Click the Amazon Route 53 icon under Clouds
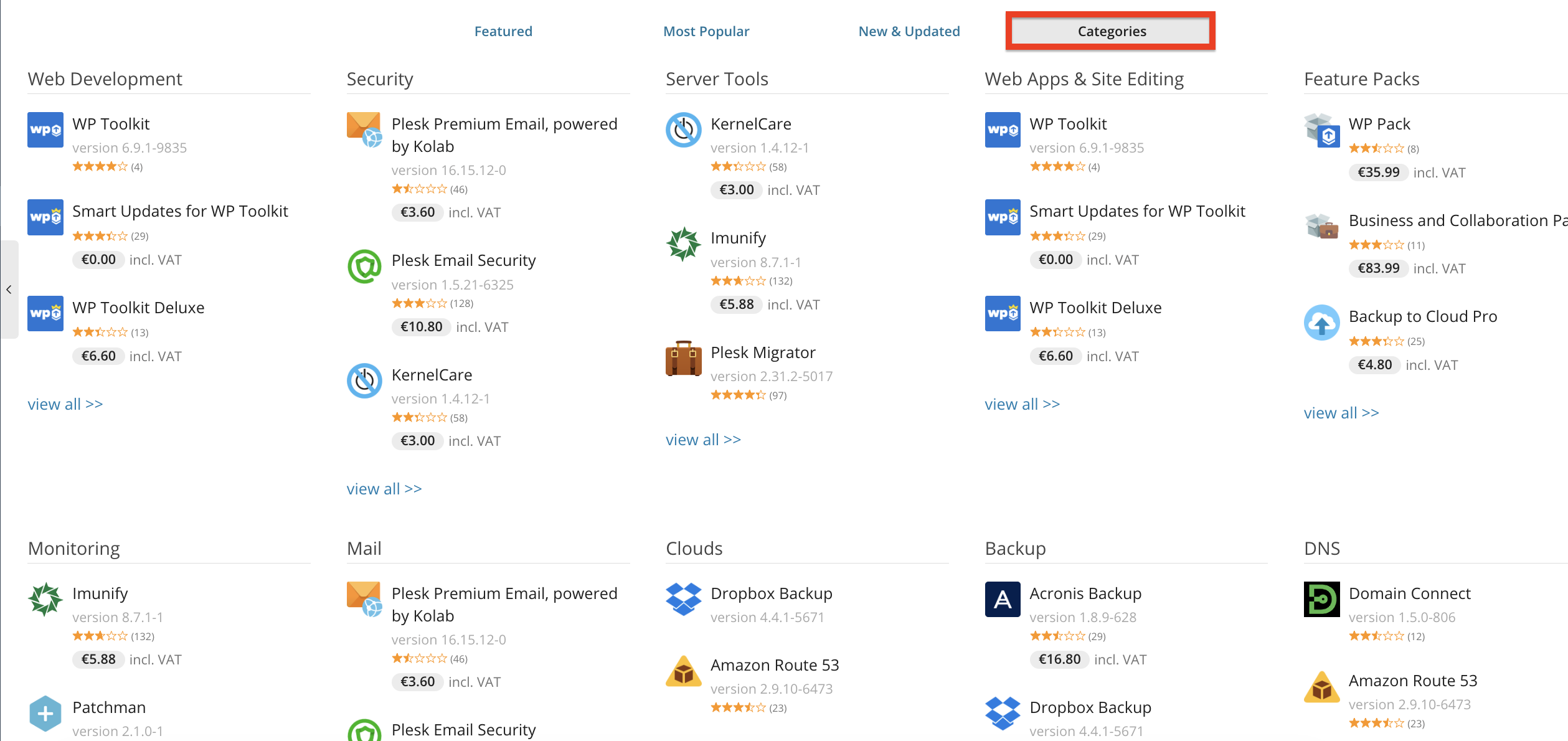The height and width of the screenshot is (741, 1568). [x=684, y=671]
